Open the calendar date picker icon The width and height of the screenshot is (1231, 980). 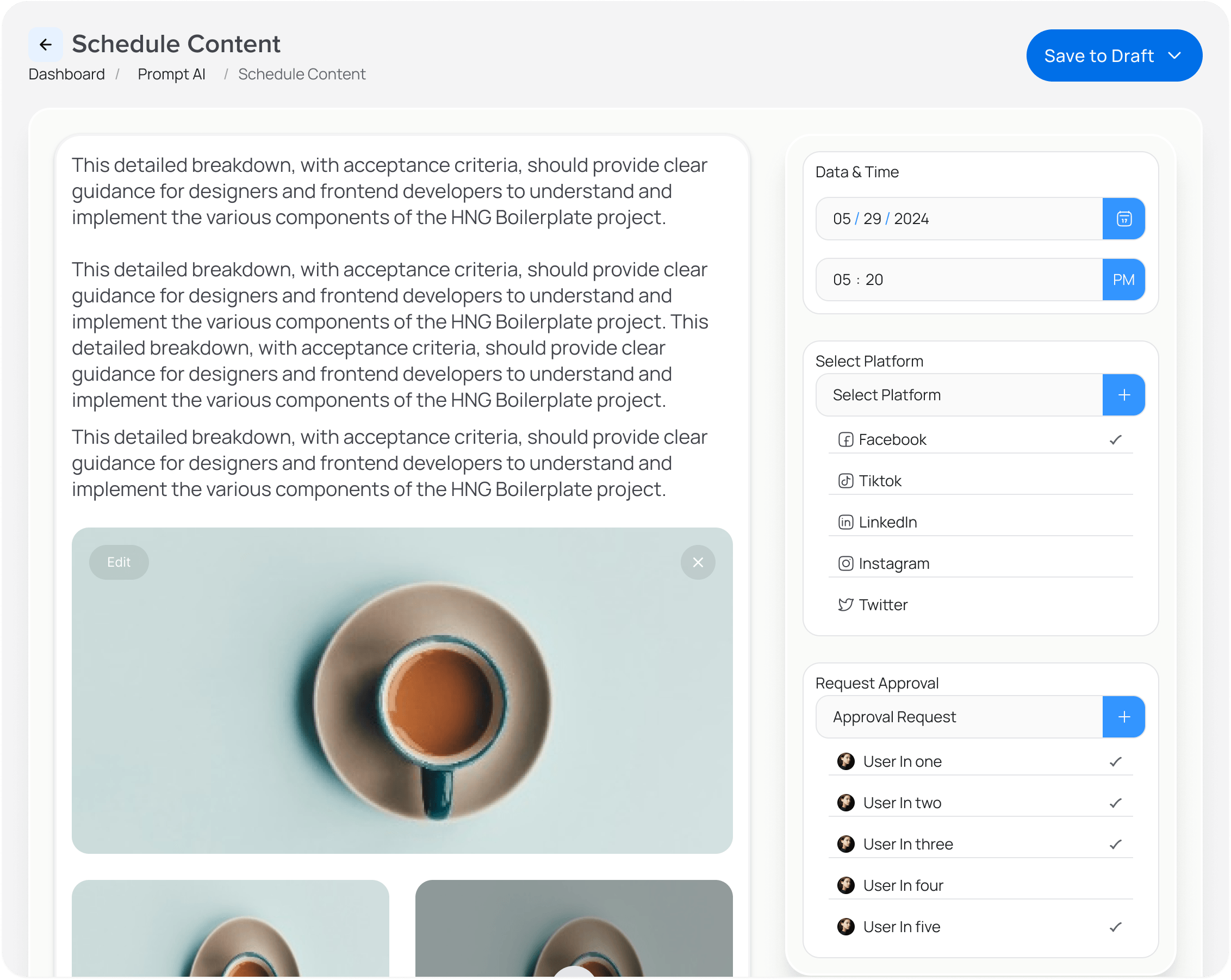(x=1123, y=219)
